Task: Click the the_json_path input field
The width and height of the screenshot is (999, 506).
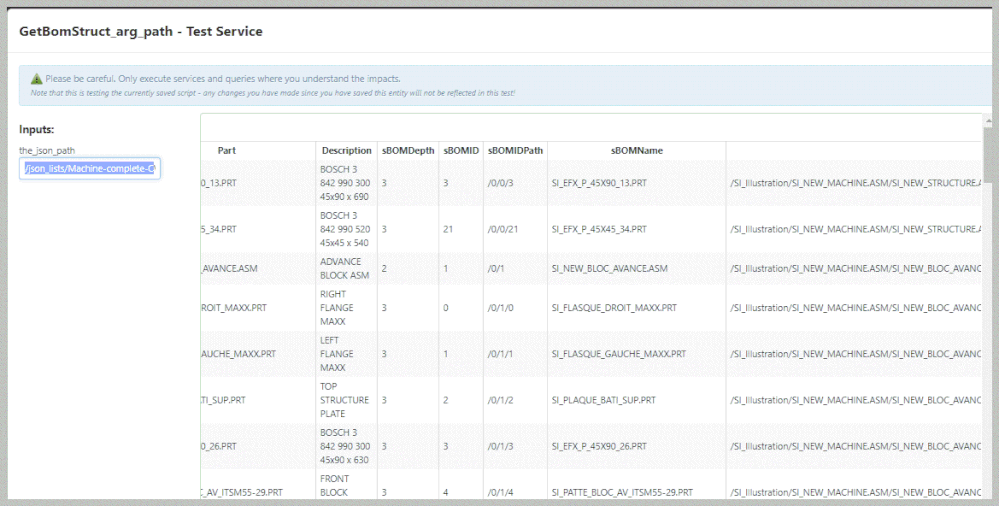Action: 90,169
